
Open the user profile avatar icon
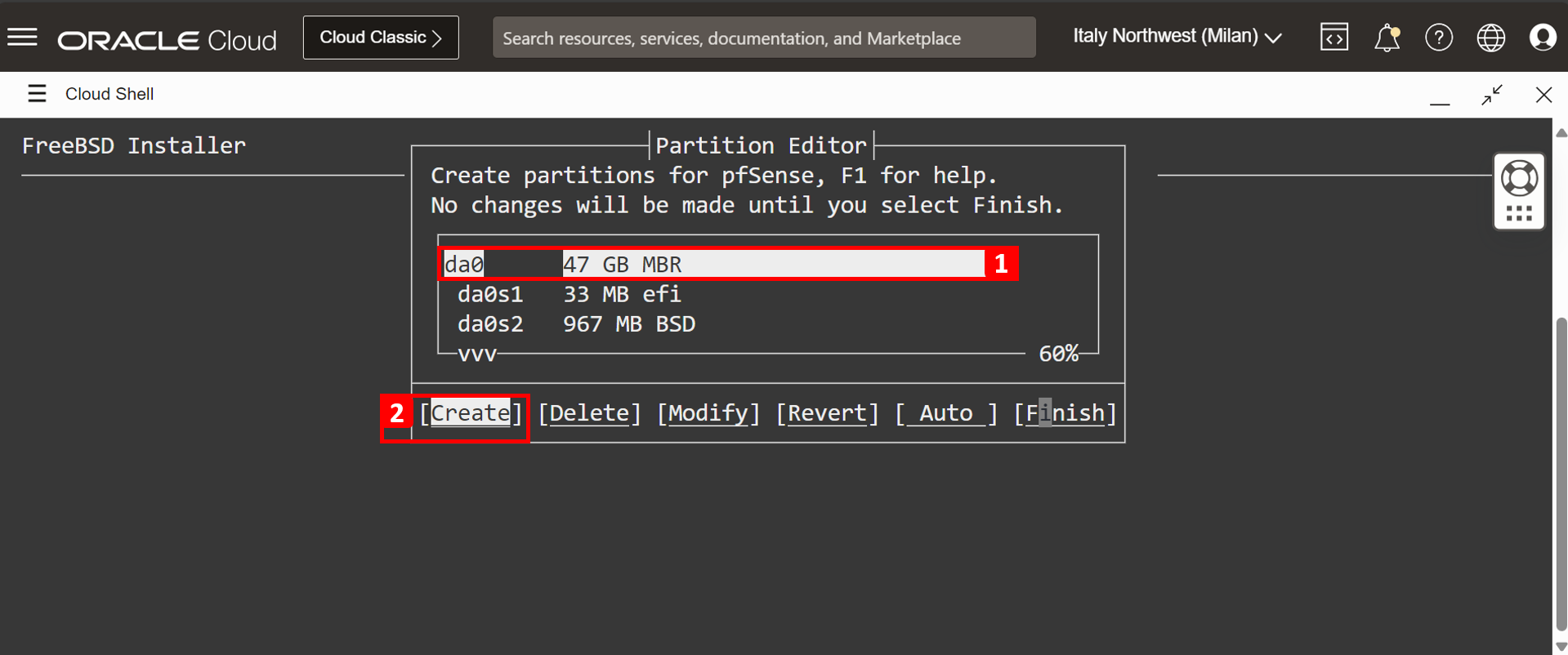[1543, 38]
